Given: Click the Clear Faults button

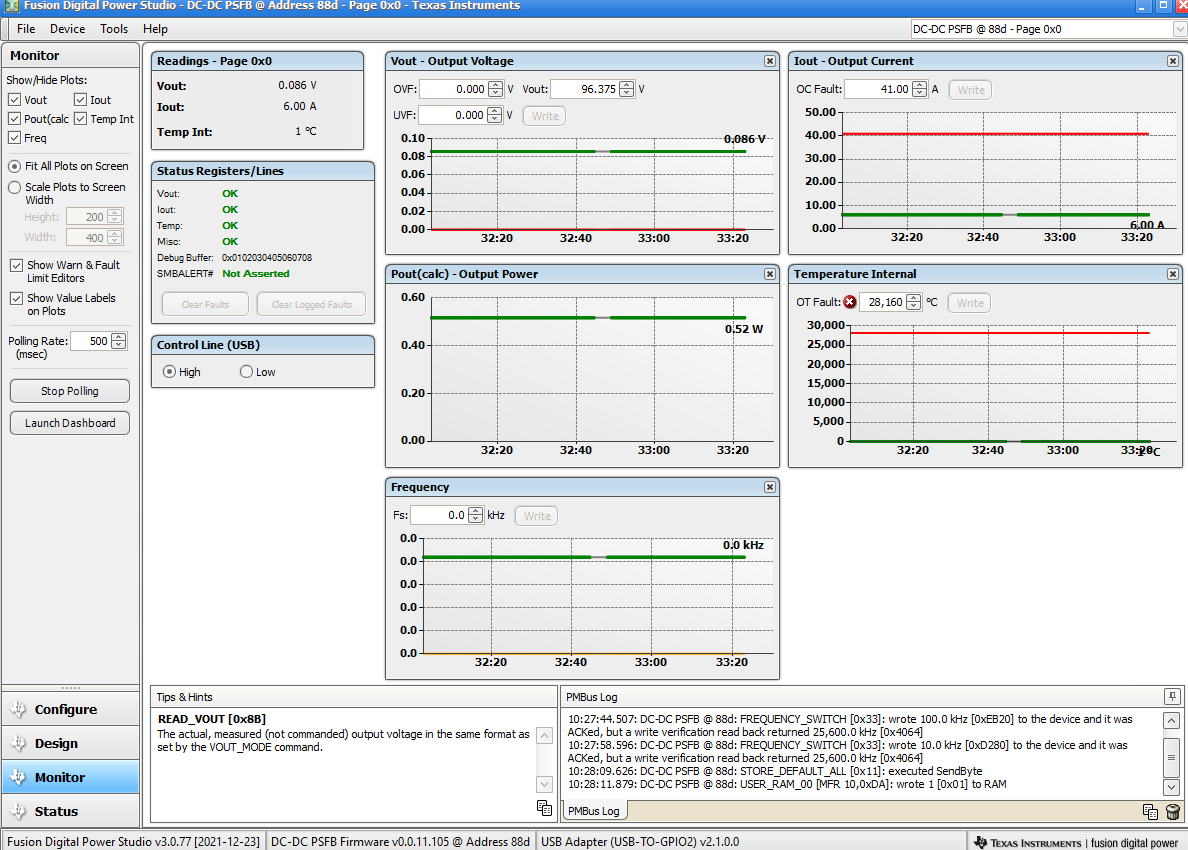Looking at the screenshot, I should [x=205, y=305].
